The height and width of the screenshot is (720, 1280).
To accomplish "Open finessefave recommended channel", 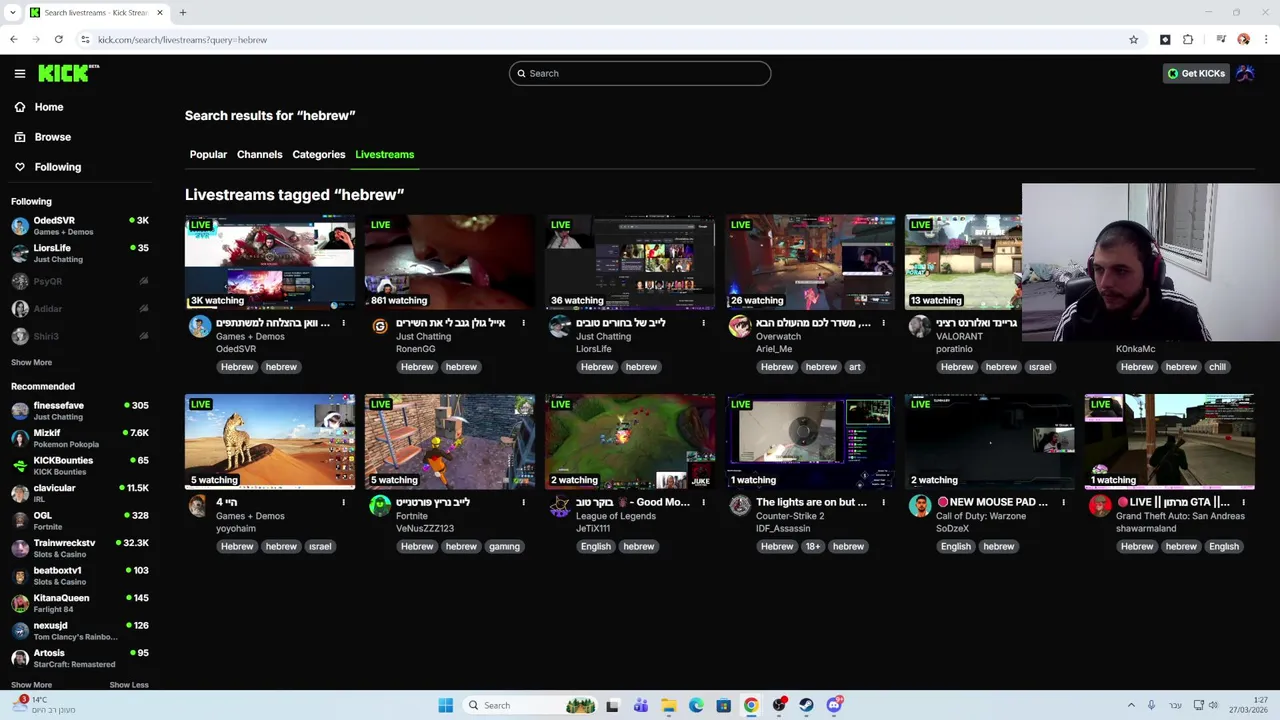I will 80,410.
